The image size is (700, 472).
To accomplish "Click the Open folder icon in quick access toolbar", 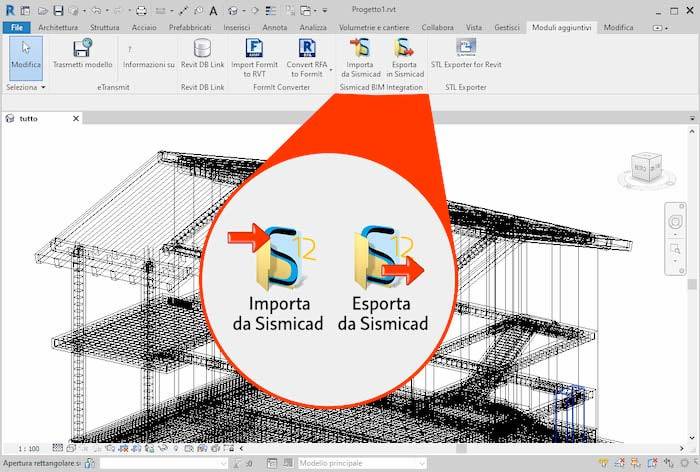I will point(43,10).
